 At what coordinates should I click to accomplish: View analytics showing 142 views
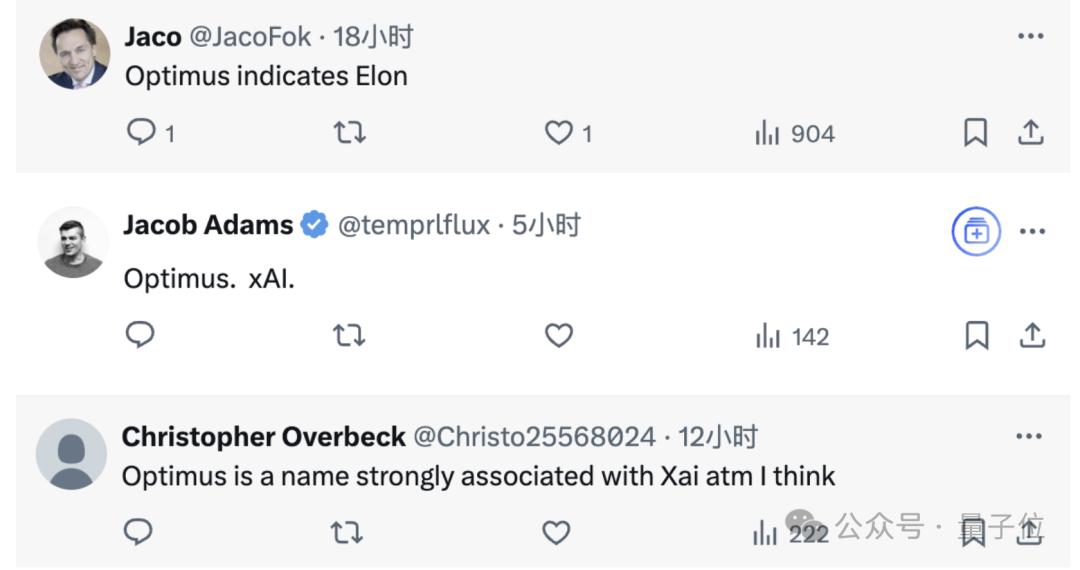coord(793,337)
